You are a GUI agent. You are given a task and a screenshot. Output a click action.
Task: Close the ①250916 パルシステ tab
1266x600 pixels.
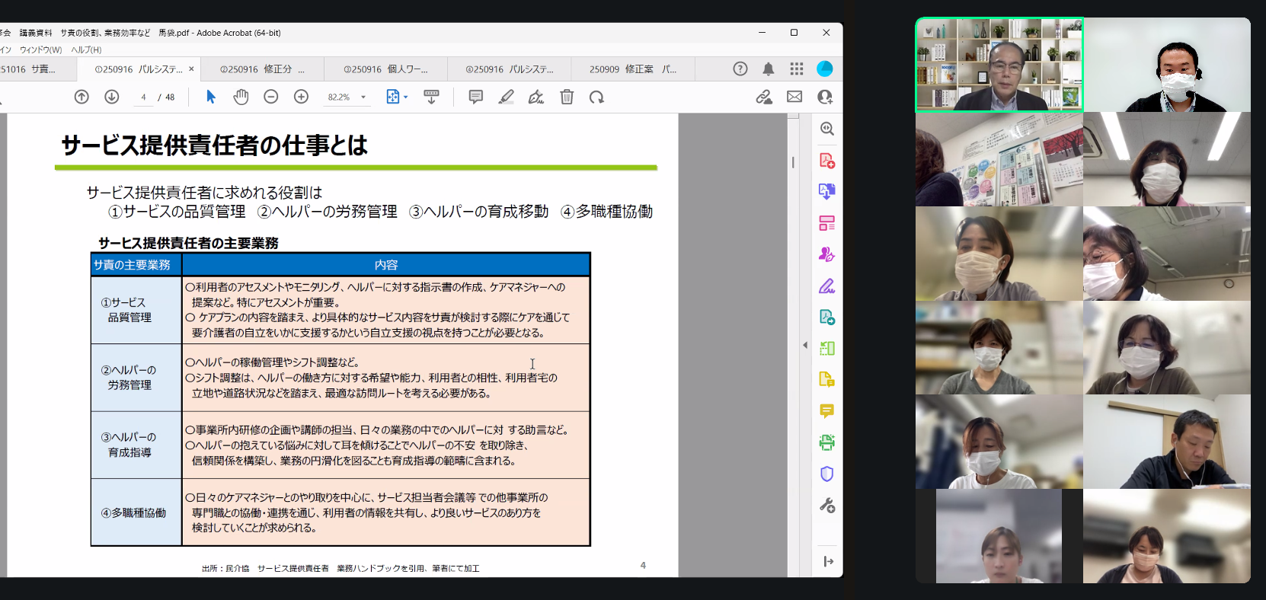click(192, 69)
